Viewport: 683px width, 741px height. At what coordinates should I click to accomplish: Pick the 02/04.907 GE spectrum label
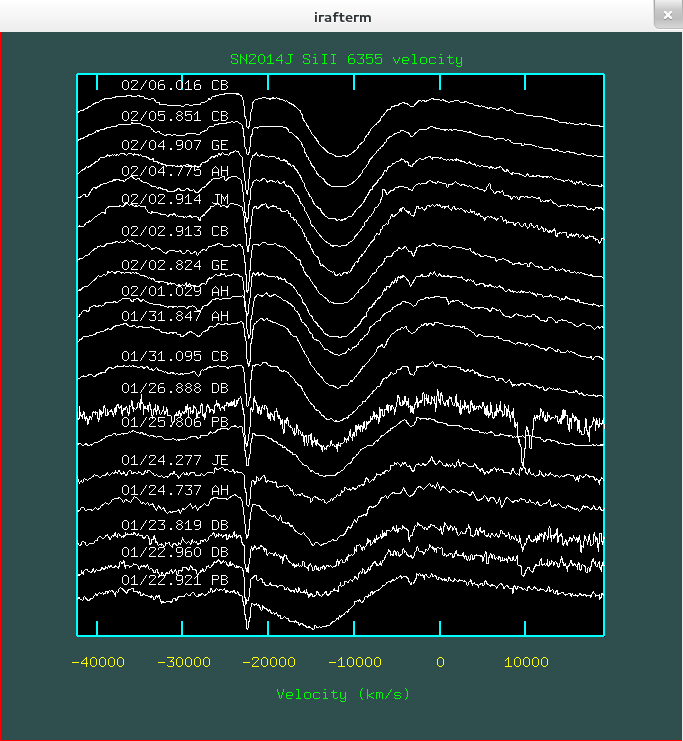coord(175,145)
